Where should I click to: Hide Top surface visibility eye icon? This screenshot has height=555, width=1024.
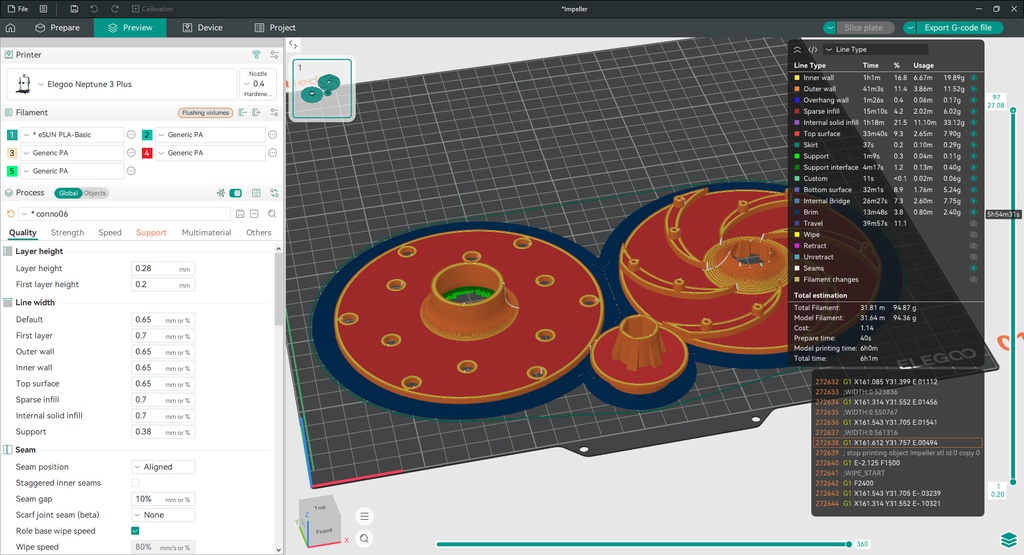point(974,133)
